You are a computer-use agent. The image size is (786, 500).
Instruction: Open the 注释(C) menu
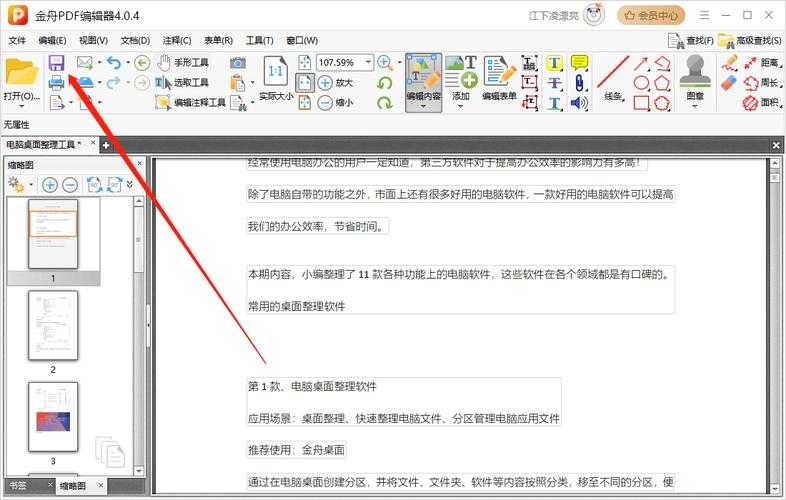coord(176,40)
